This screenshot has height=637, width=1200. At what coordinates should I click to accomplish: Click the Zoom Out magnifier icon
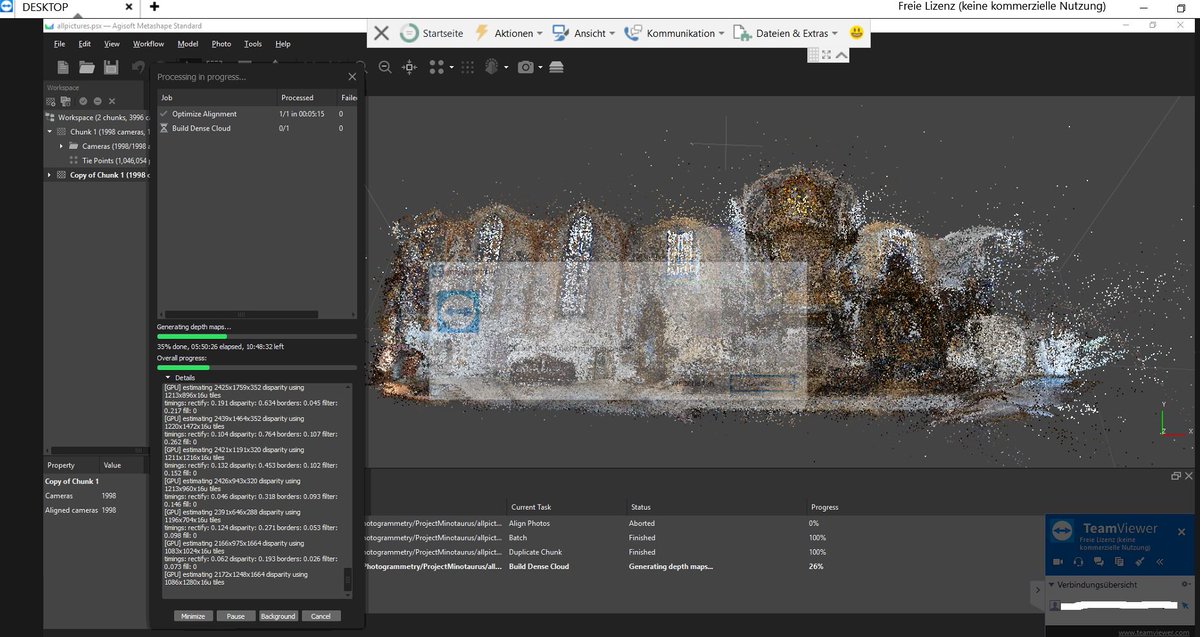(x=385, y=67)
